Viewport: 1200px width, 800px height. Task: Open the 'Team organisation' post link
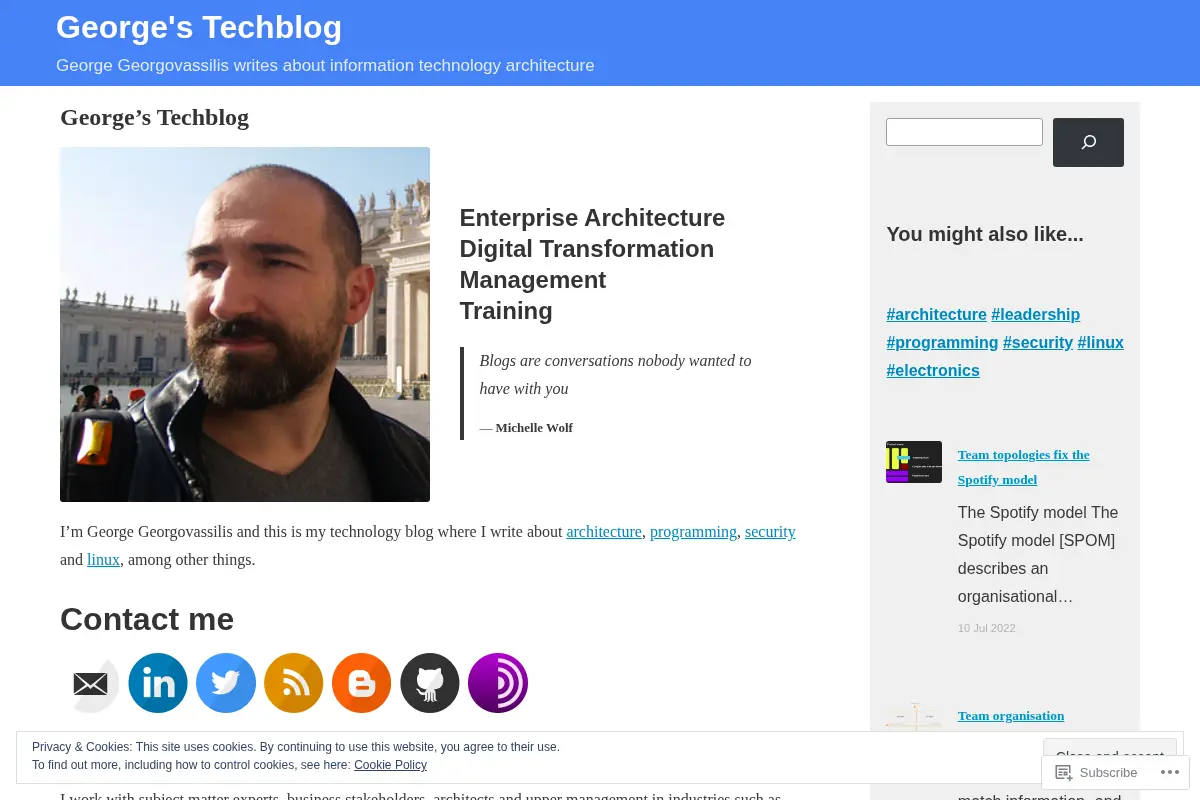(x=1011, y=716)
